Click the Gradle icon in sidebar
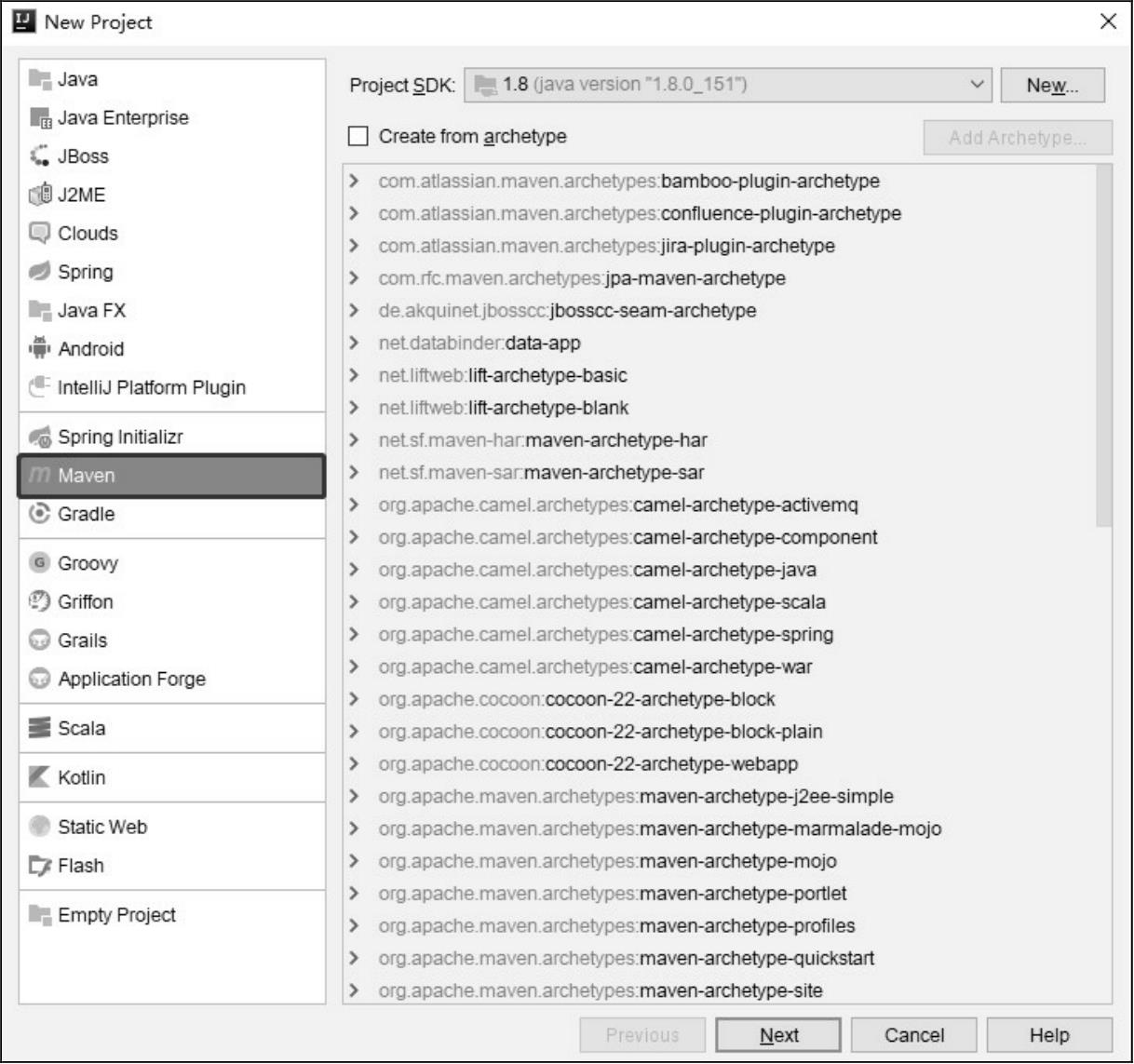Image resolution: width=1134 pixels, height=1064 pixels. 39,514
